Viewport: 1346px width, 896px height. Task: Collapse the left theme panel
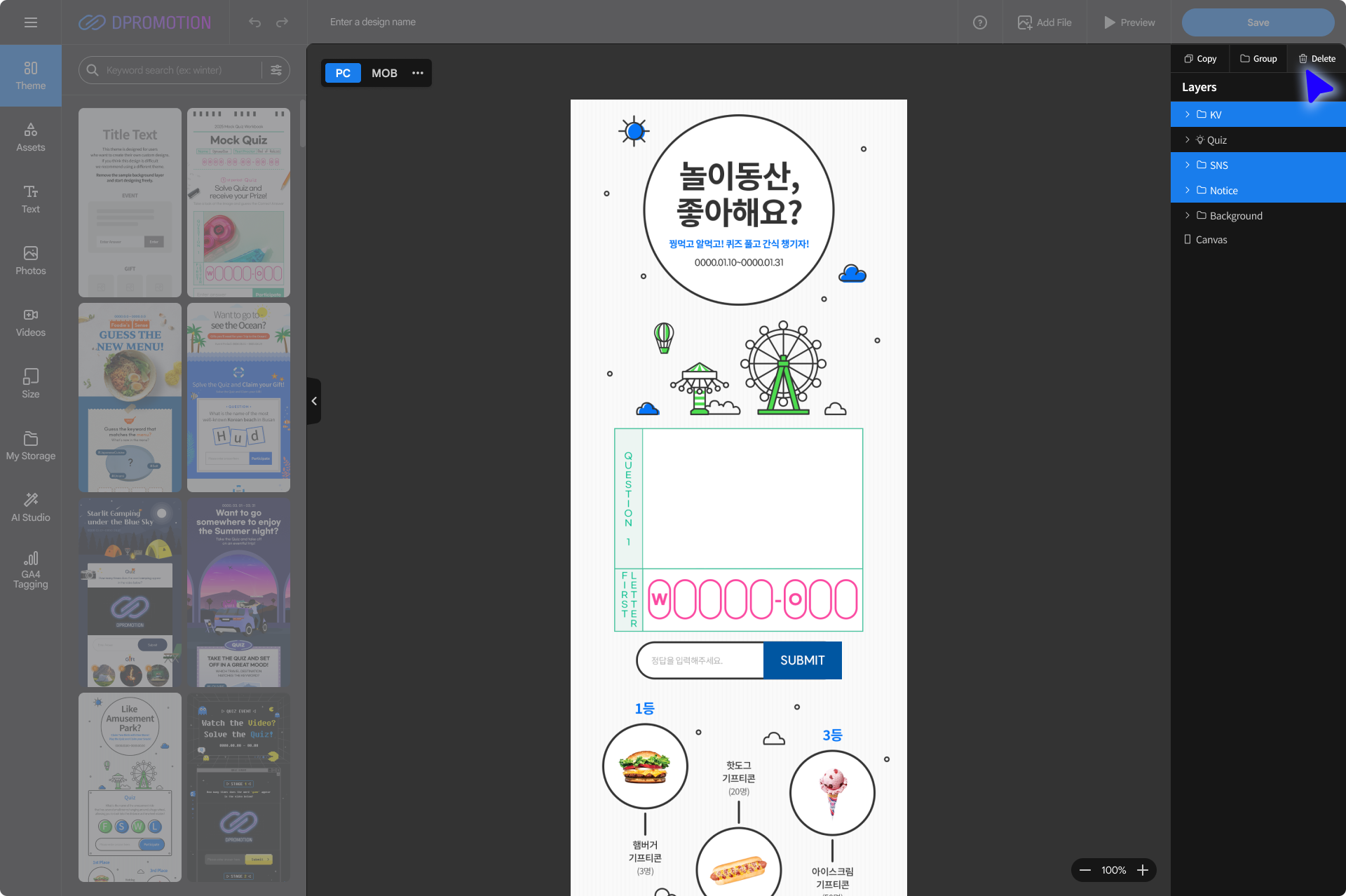pos(314,401)
